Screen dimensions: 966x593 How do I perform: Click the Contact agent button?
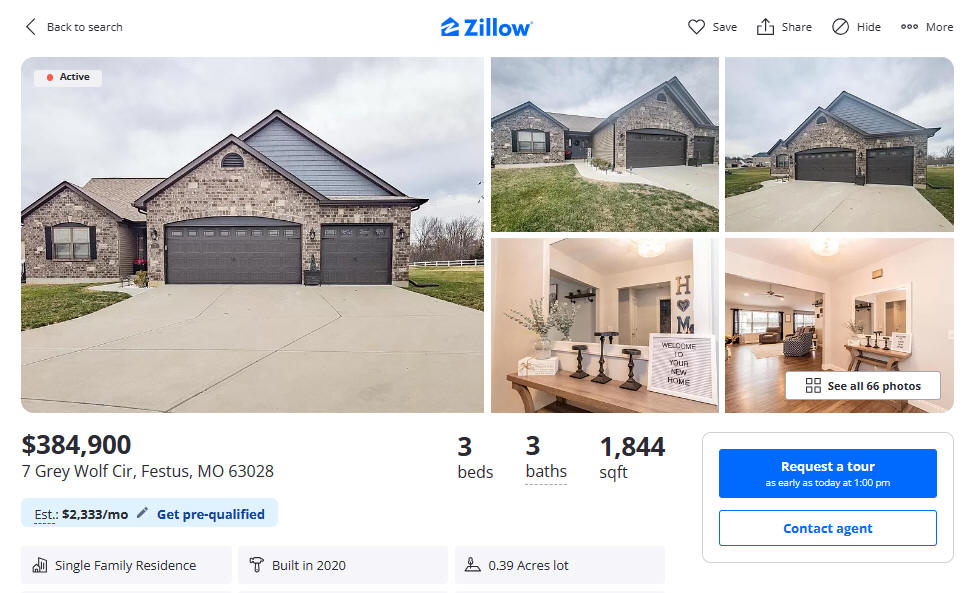[x=827, y=528]
